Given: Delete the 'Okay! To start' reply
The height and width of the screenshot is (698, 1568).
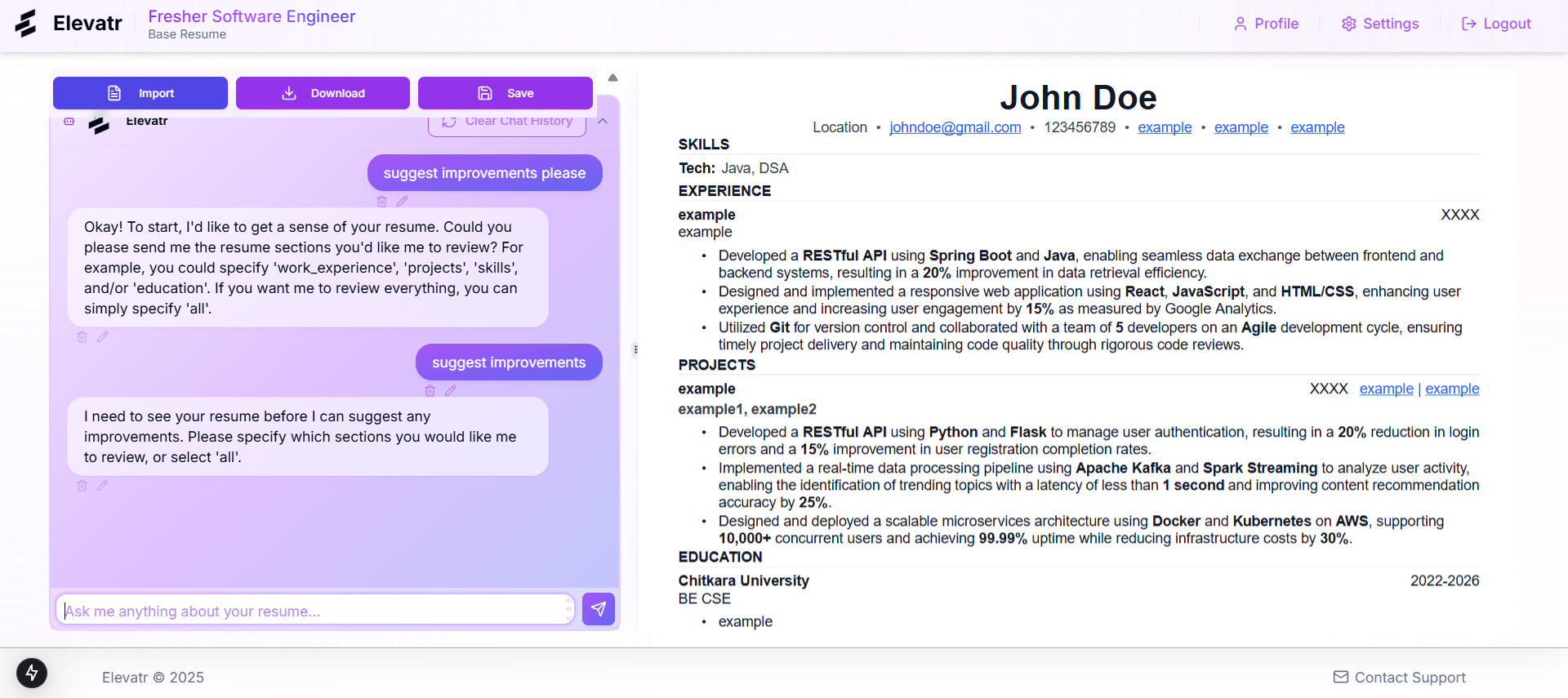Looking at the screenshot, I should (82, 336).
